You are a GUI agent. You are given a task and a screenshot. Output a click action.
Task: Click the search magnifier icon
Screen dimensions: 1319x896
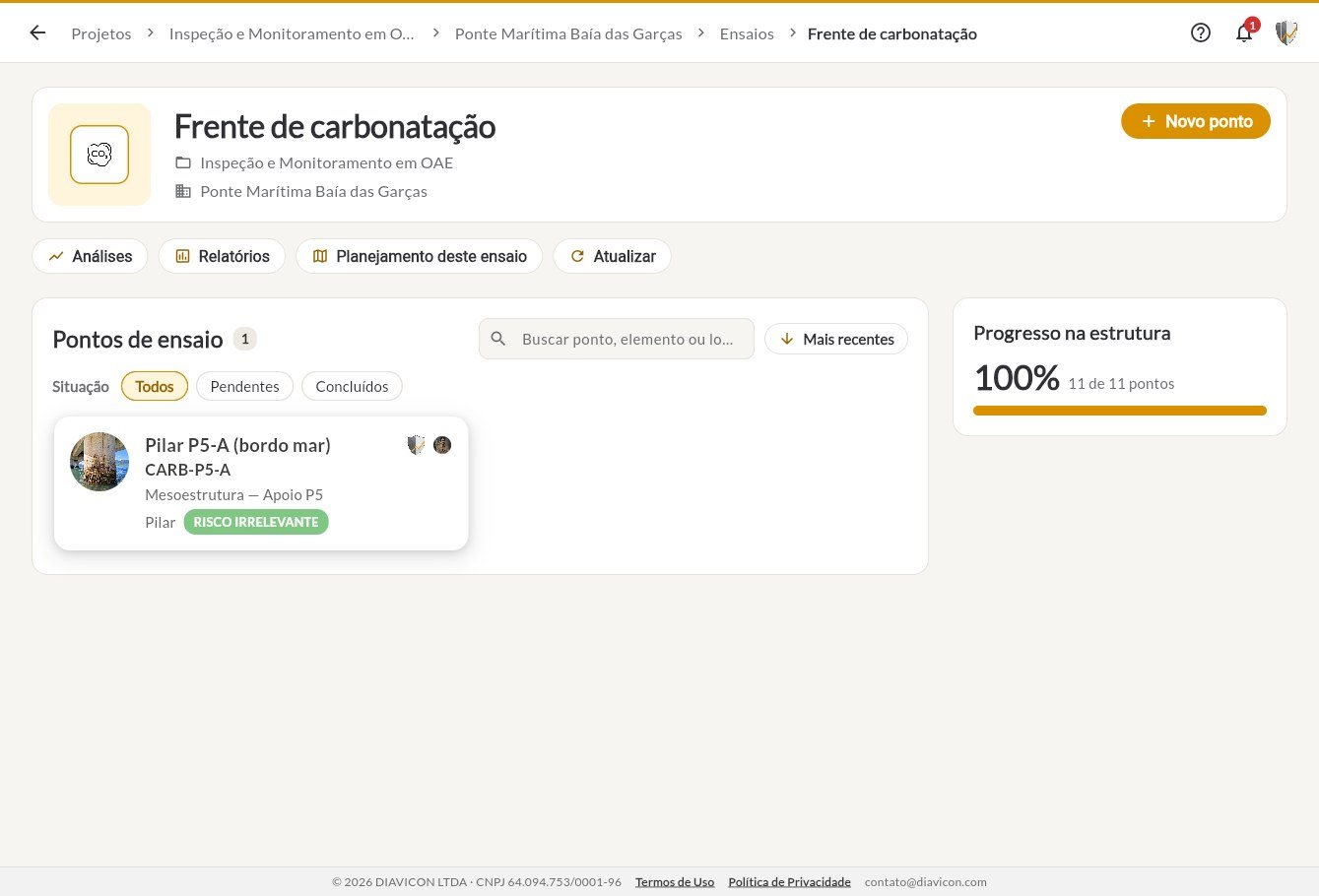(498, 339)
